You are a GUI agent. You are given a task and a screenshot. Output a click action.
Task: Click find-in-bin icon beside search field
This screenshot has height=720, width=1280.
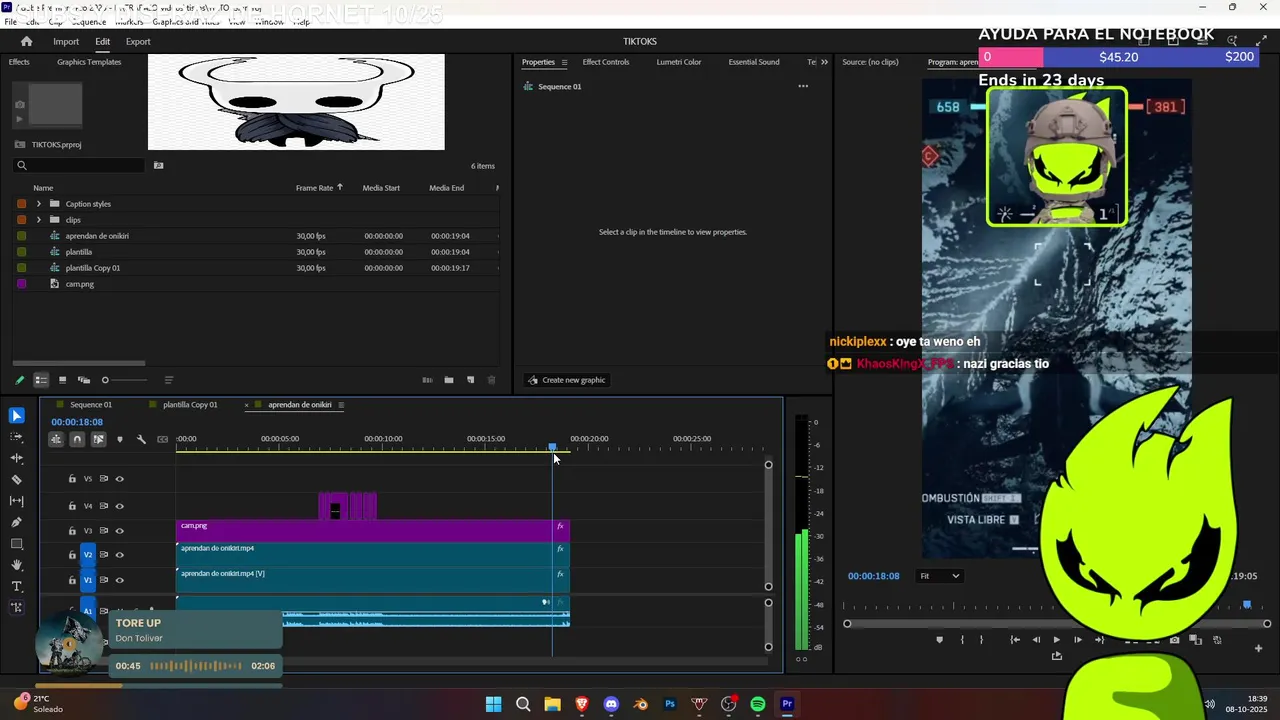point(159,166)
